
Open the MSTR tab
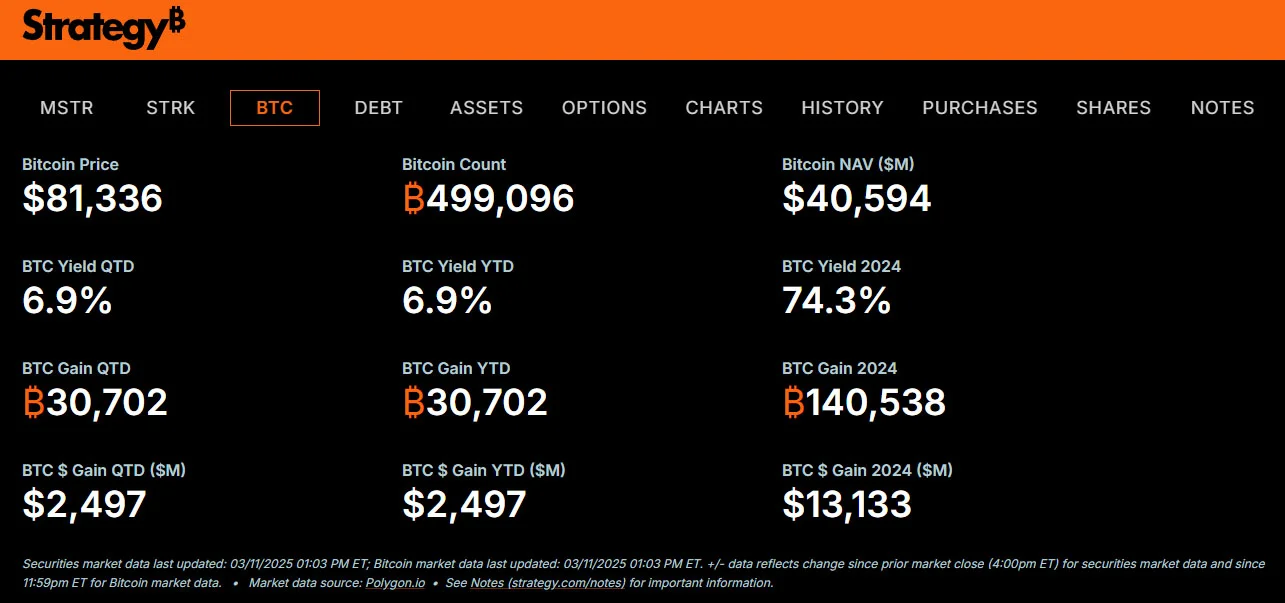point(67,108)
